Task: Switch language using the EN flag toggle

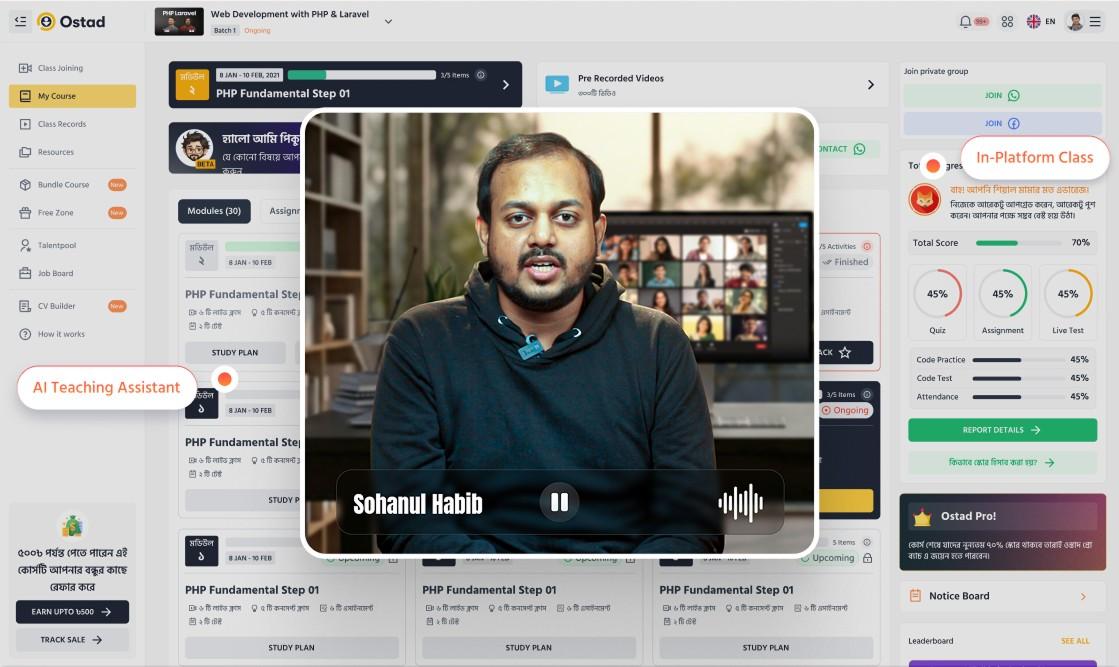Action: pos(1041,21)
